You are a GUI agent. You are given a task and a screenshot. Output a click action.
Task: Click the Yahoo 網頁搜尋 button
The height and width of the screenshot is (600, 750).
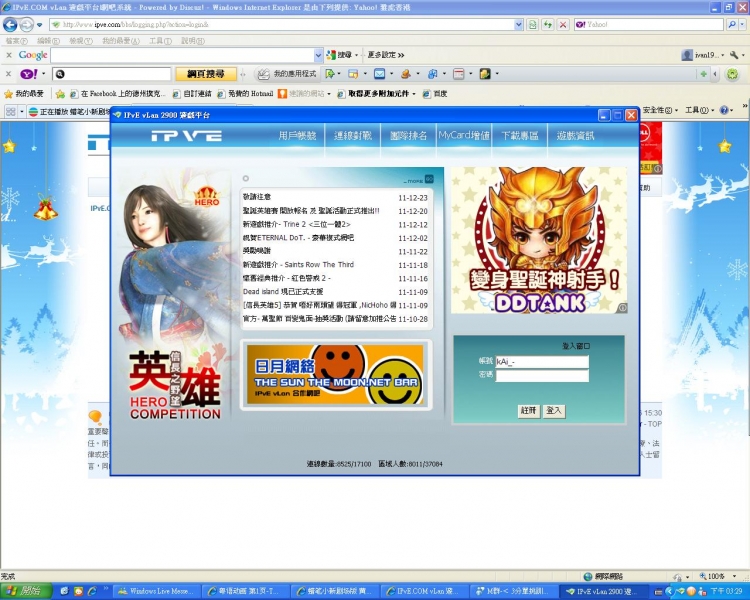pyautogui.click(x=206, y=74)
